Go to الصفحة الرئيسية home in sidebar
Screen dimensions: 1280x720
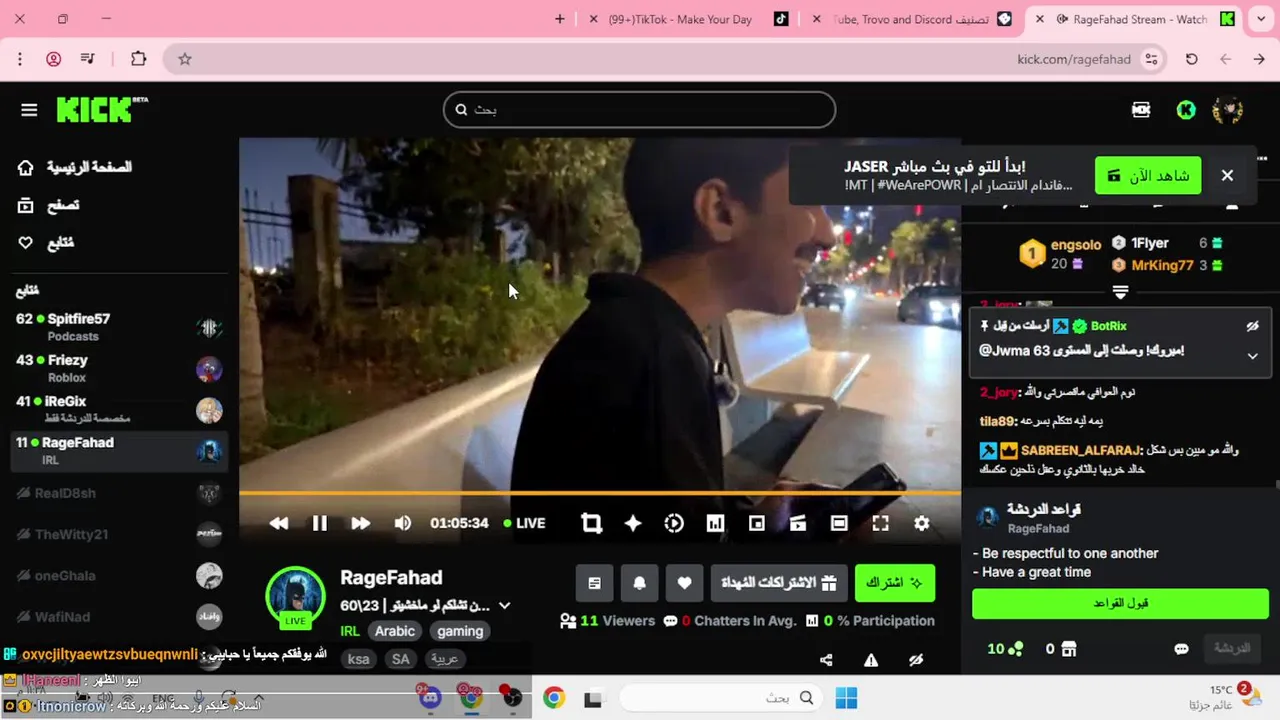pos(75,167)
